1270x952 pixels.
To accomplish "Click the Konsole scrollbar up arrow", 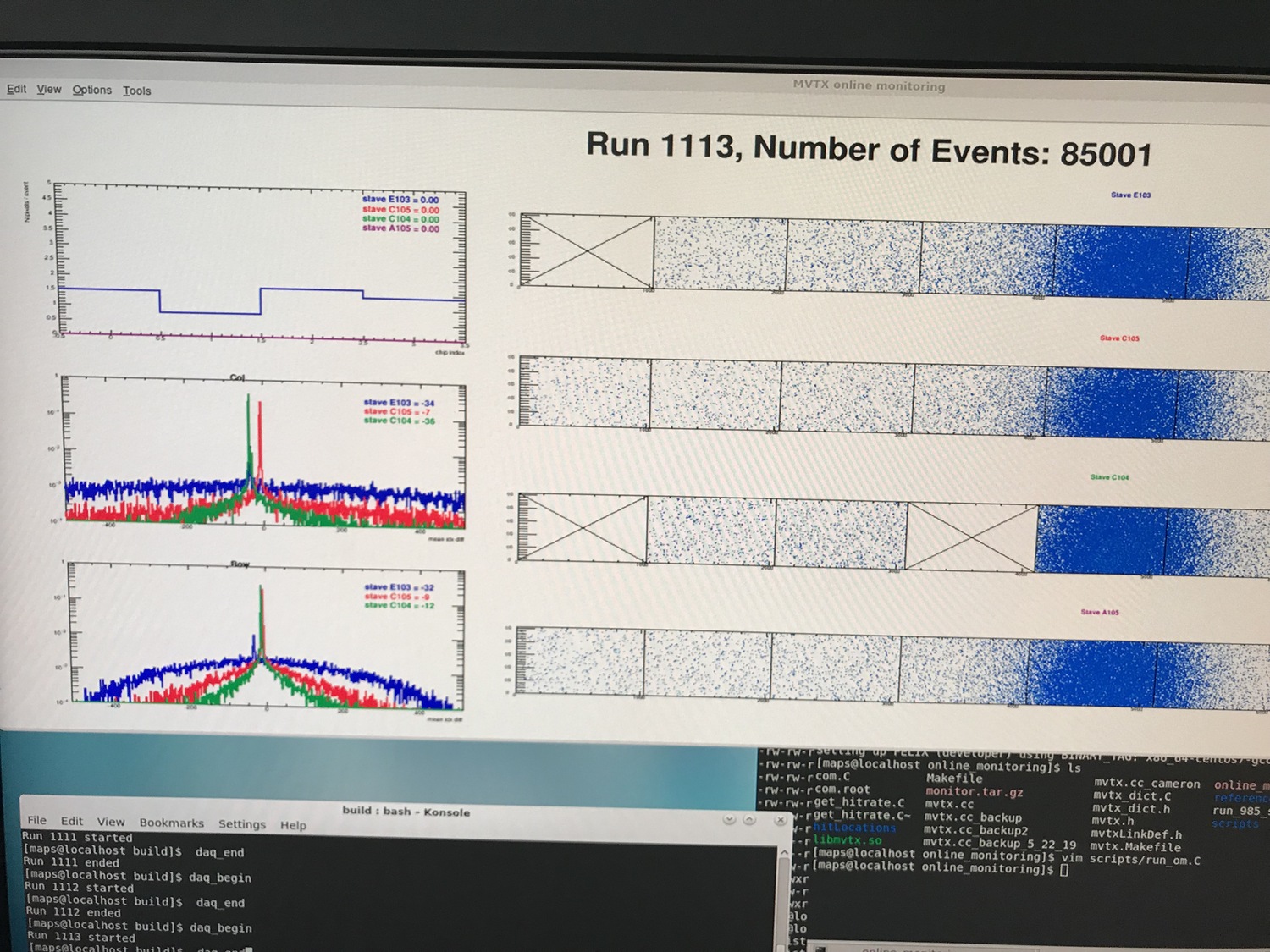I will pos(784,852).
